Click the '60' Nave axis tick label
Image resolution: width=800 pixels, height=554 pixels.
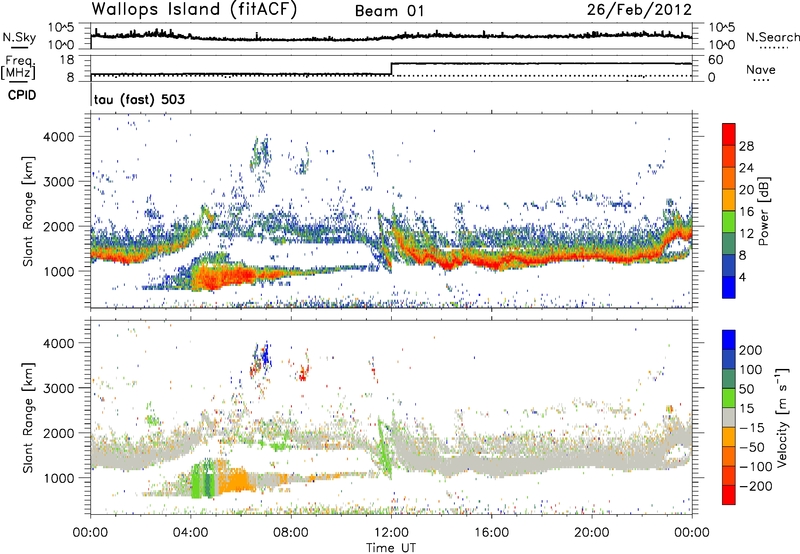click(x=716, y=60)
